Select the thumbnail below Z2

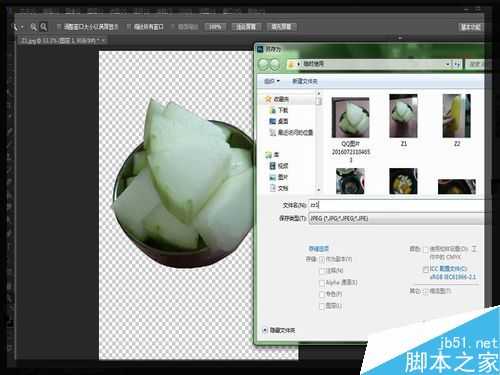[457, 187]
